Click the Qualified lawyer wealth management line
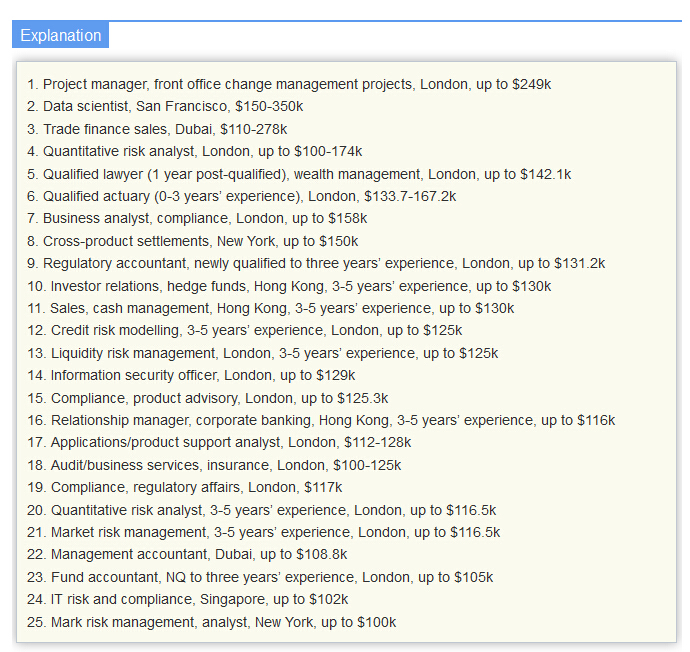This screenshot has height=652, width=690. coord(300,174)
